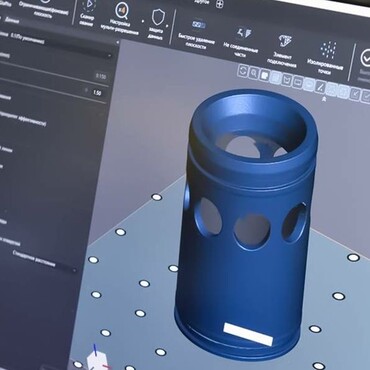The image size is (370, 370).
Task: Click the grid icon near Другое at top
Action: coord(220,4)
